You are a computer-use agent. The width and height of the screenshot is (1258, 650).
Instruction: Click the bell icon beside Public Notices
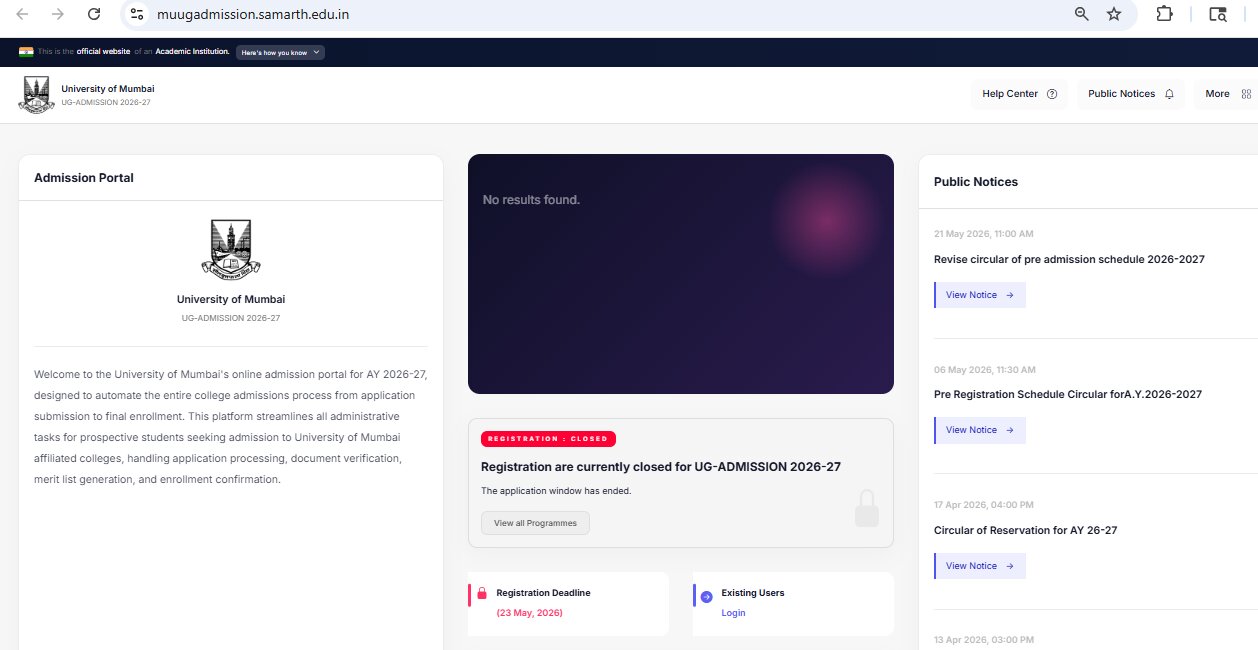1169,94
